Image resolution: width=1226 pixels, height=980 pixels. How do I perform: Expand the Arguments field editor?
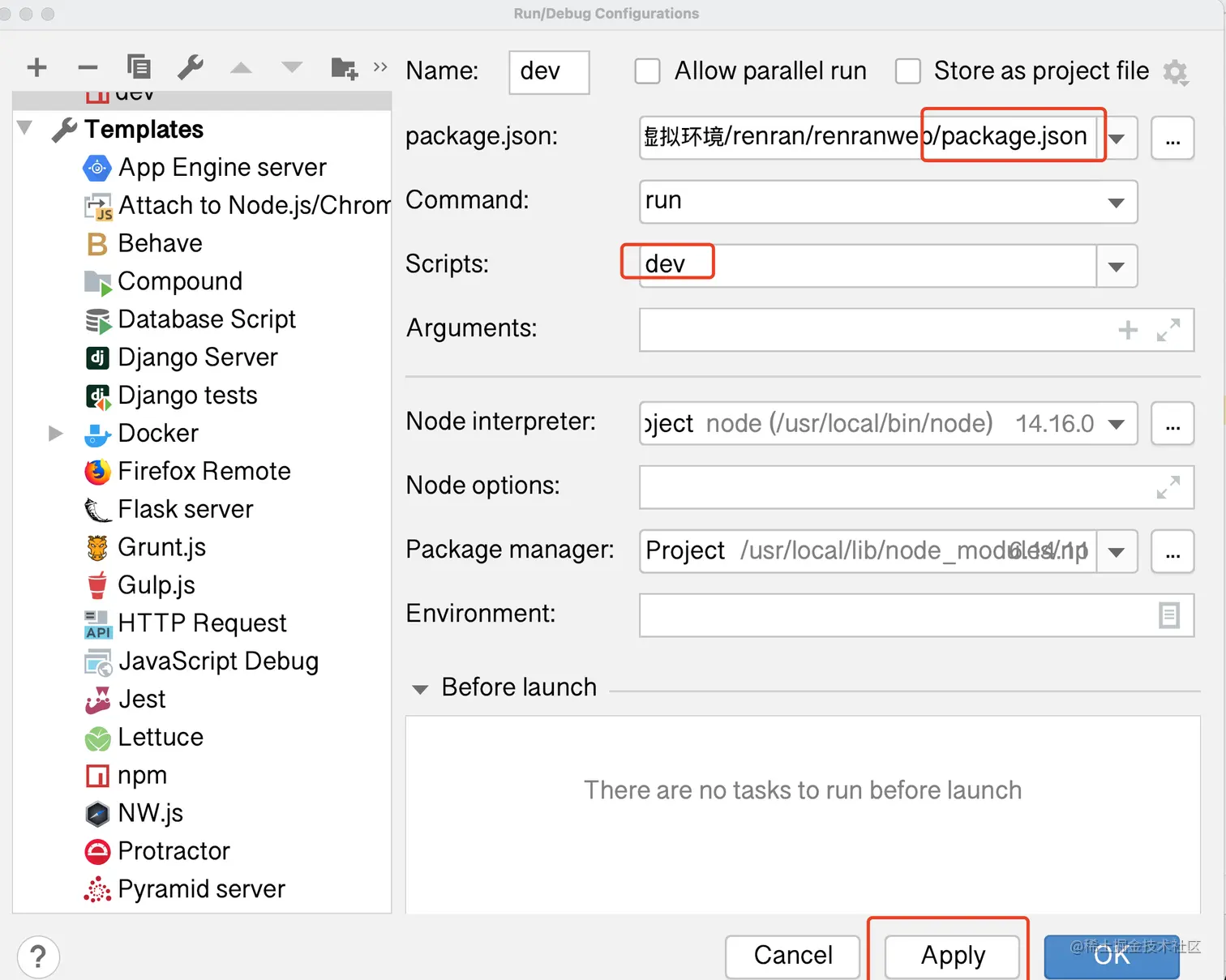[x=1168, y=330]
